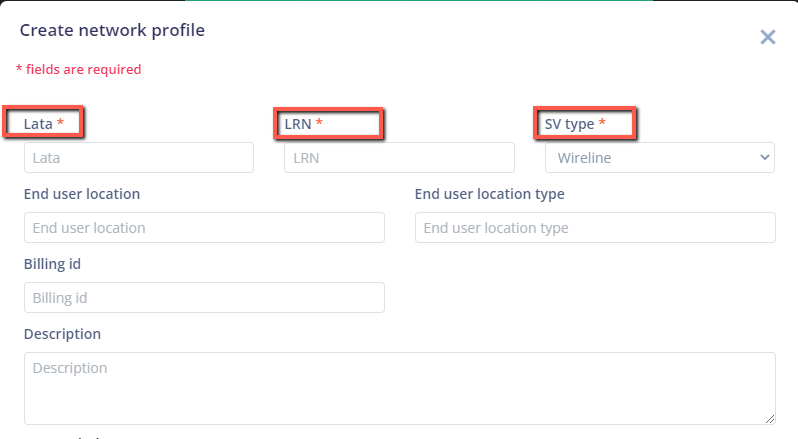
Task: Focus the Description text area
Action: 399,387
